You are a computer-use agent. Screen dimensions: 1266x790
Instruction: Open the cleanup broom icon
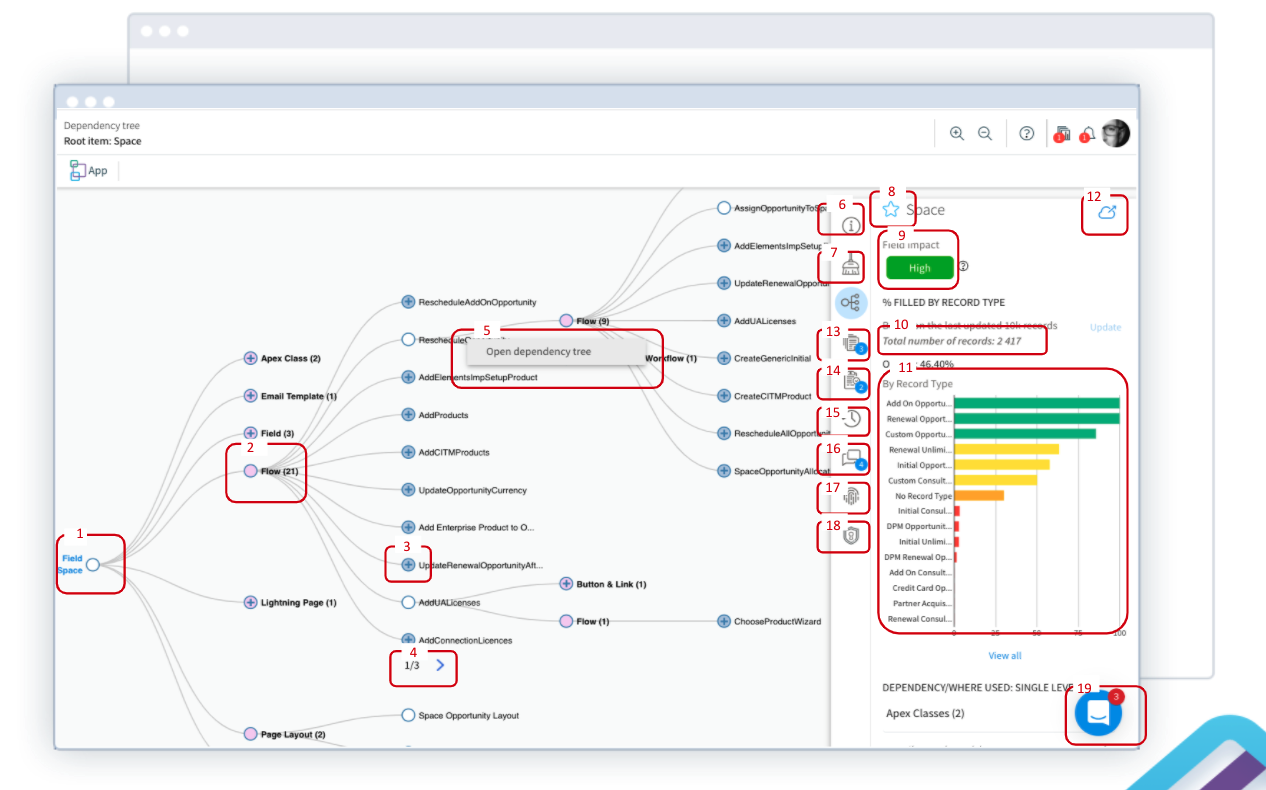851,265
